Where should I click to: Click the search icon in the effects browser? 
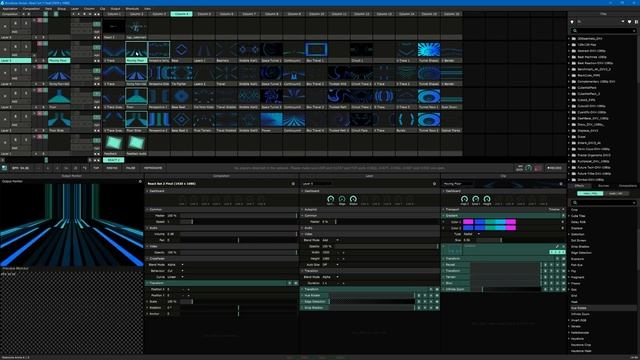pyautogui.click(x=574, y=202)
